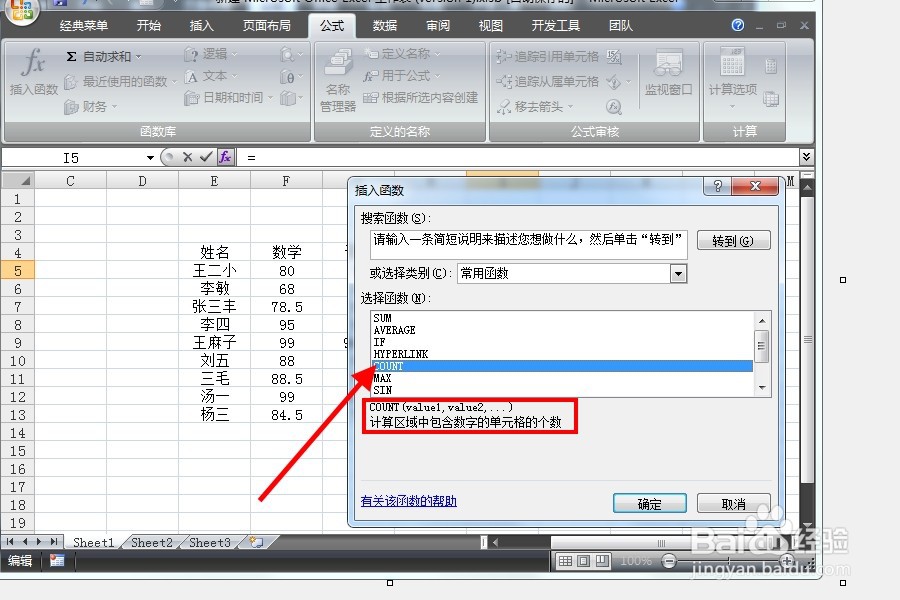Open the 或选择类别 category dropdown
This screenshot has height=600, width=900.
pyautogui.click(x=680, y=273)
